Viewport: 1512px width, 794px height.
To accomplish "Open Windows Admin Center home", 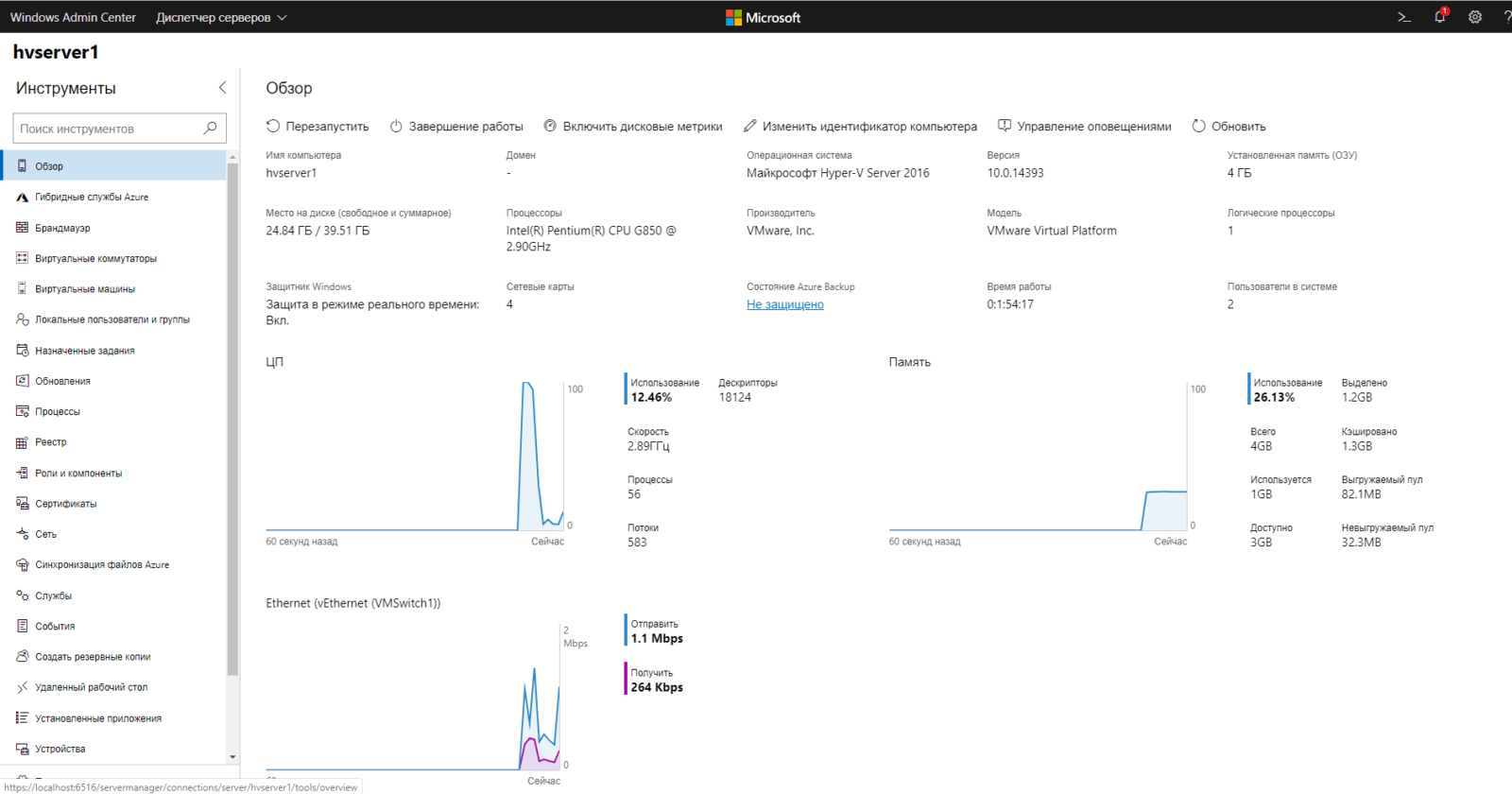I will pos(73,17).
